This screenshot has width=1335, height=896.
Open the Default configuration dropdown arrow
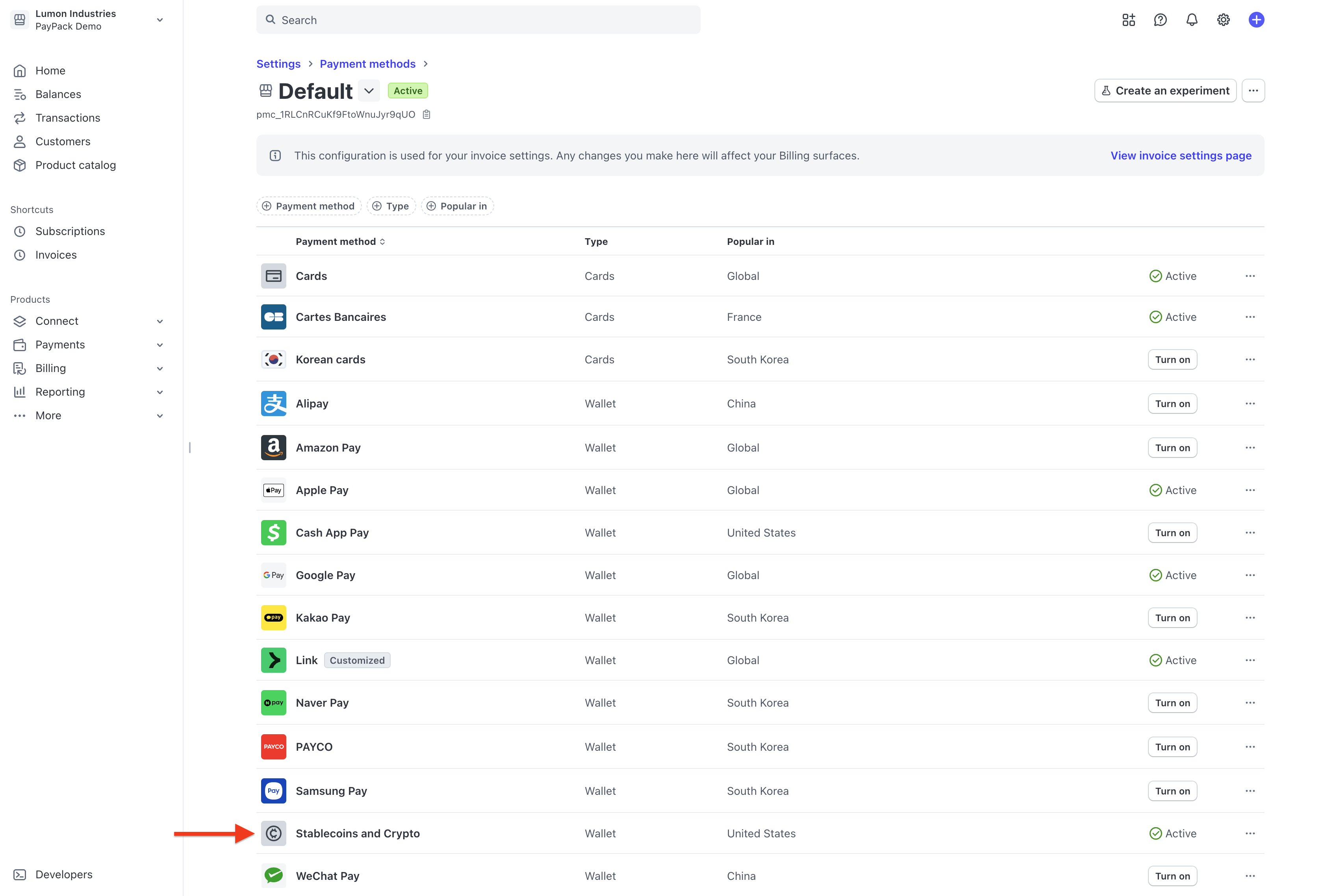coord(369,91)
